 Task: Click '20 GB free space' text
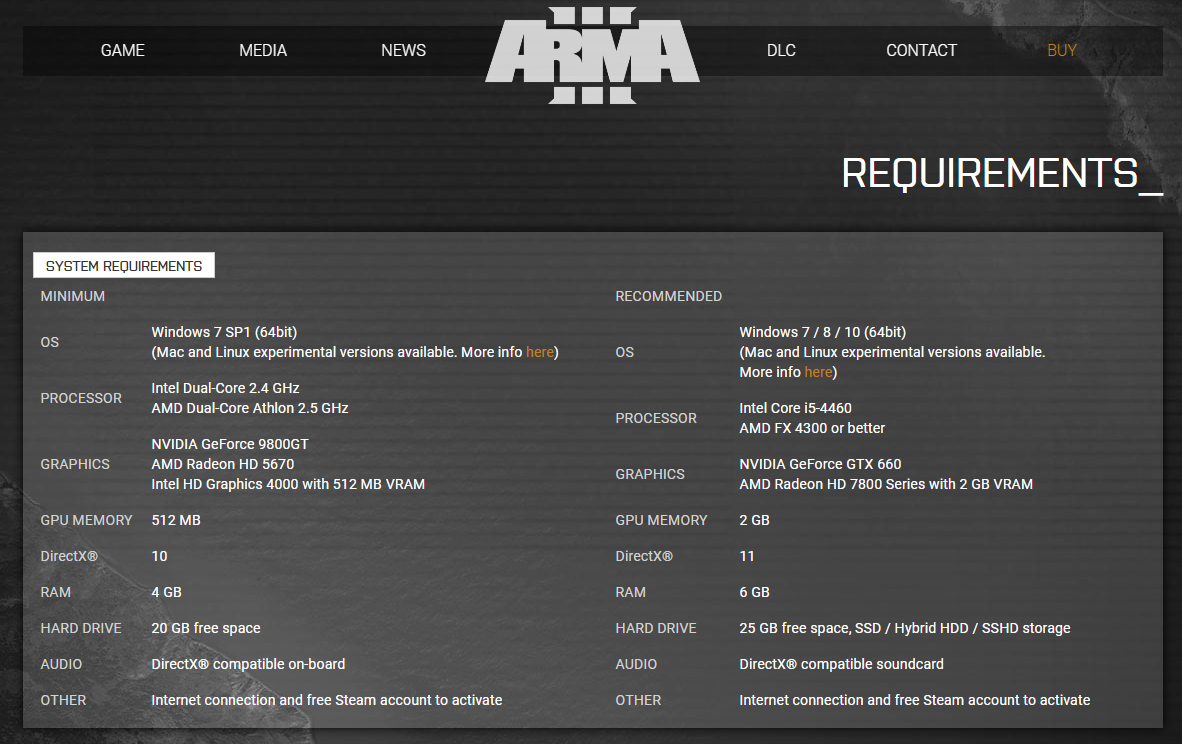[x=206, y=629]
